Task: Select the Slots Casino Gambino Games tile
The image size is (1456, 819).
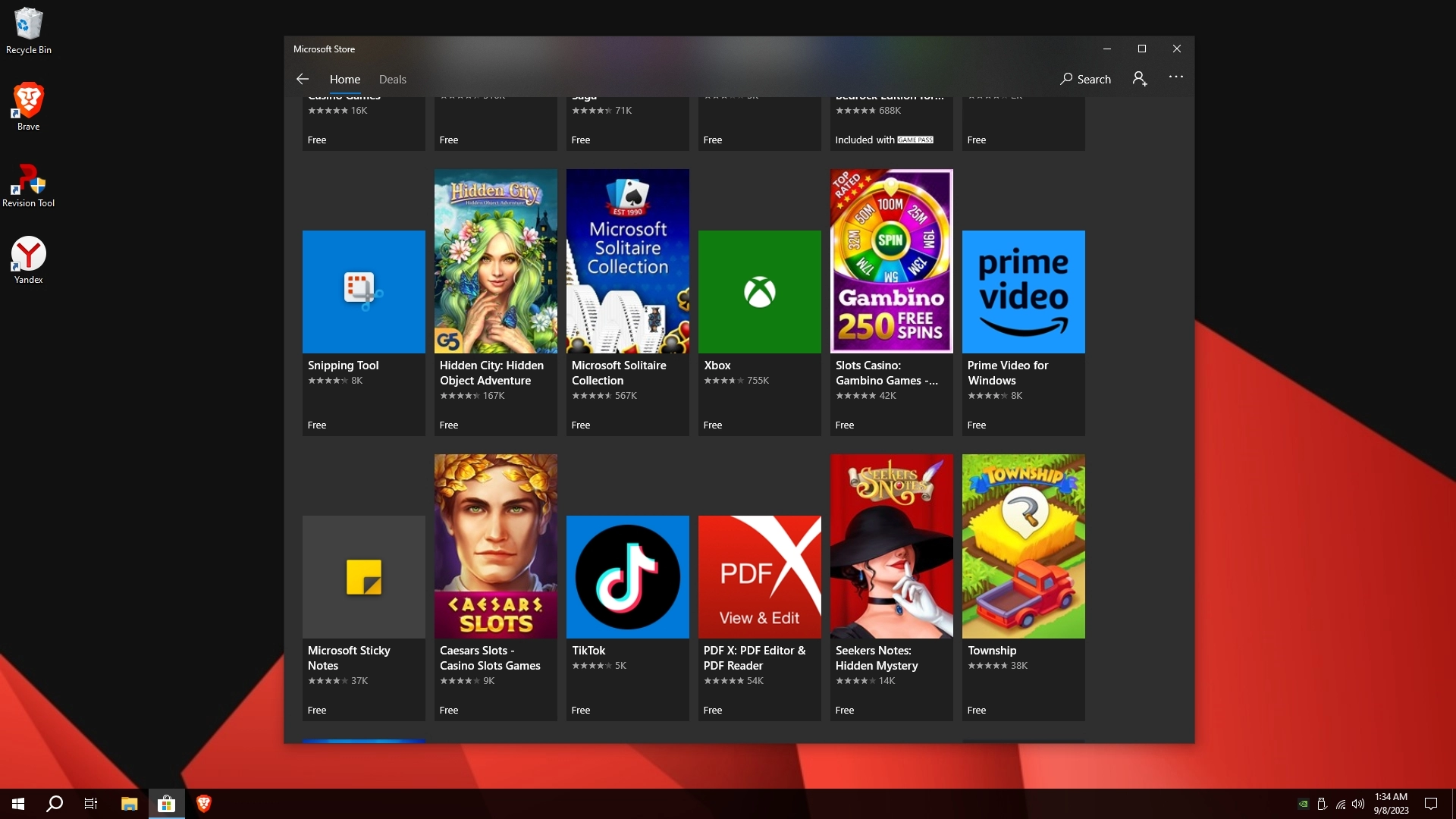Action: pos(891,261)
